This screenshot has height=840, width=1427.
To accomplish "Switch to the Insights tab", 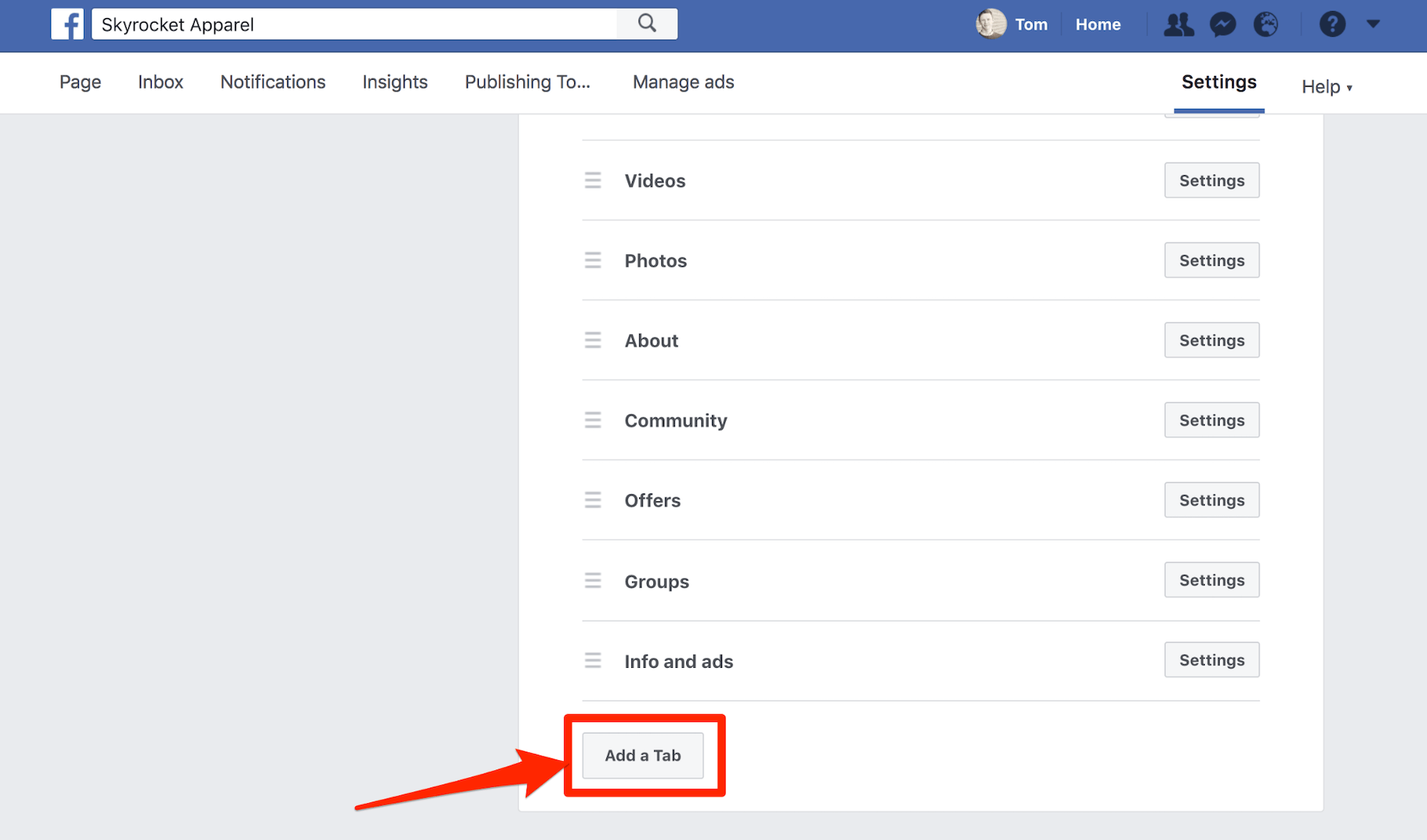I will [394, 82].
